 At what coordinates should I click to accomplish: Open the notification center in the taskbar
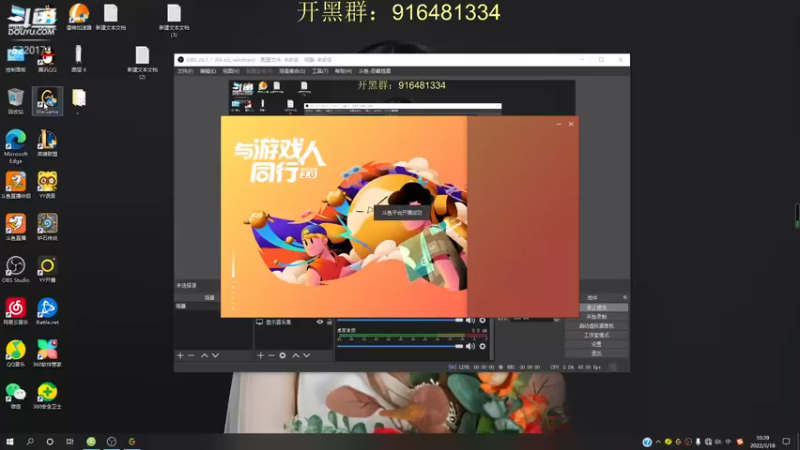[786, 441]
